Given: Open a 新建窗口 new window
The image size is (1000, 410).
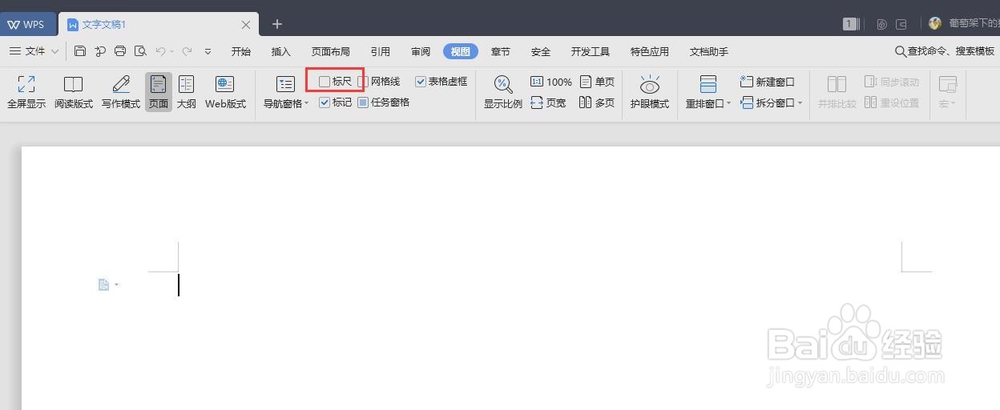Looking at the screenshot, I should (767, 82).
